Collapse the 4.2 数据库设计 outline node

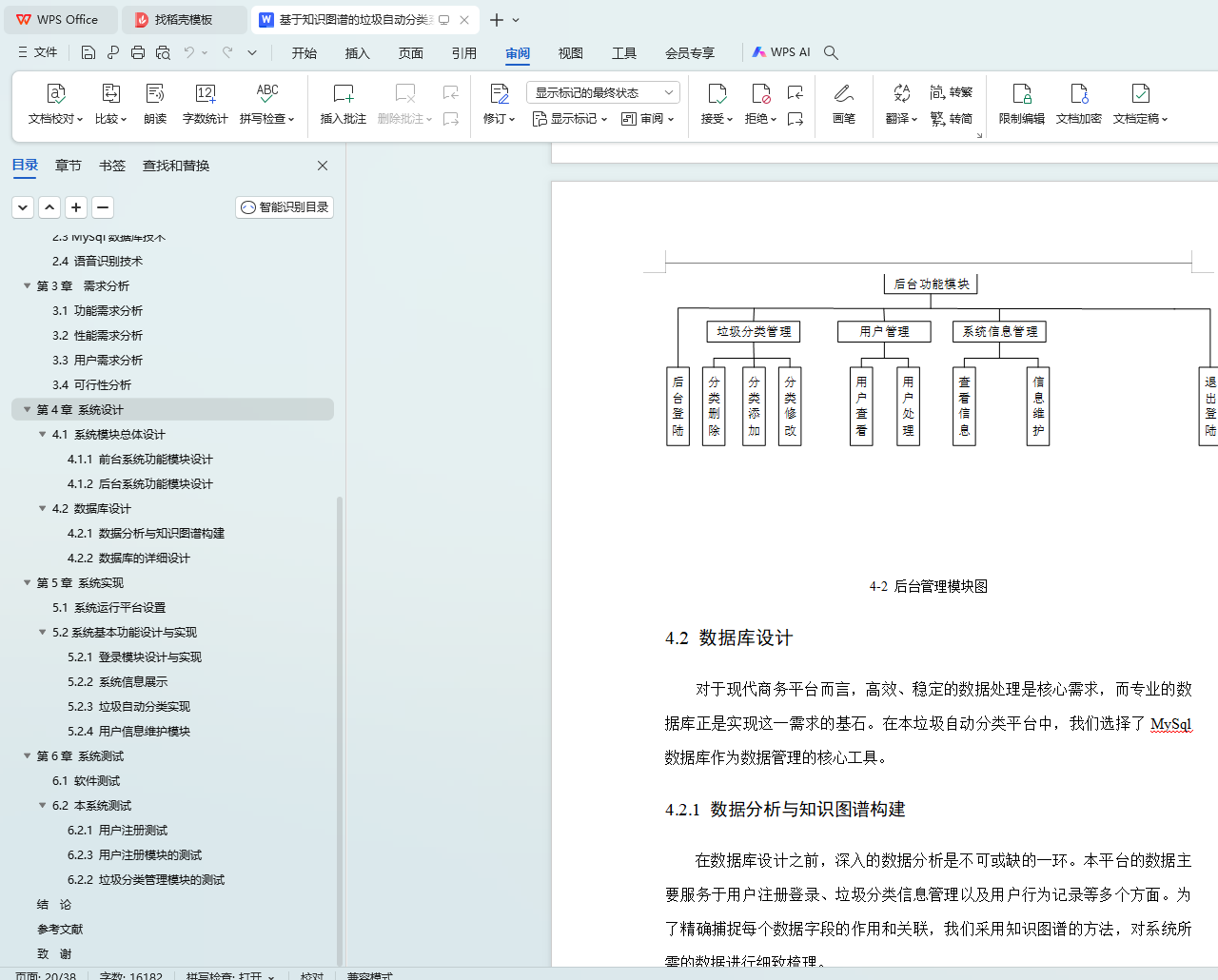pos(42,508)
